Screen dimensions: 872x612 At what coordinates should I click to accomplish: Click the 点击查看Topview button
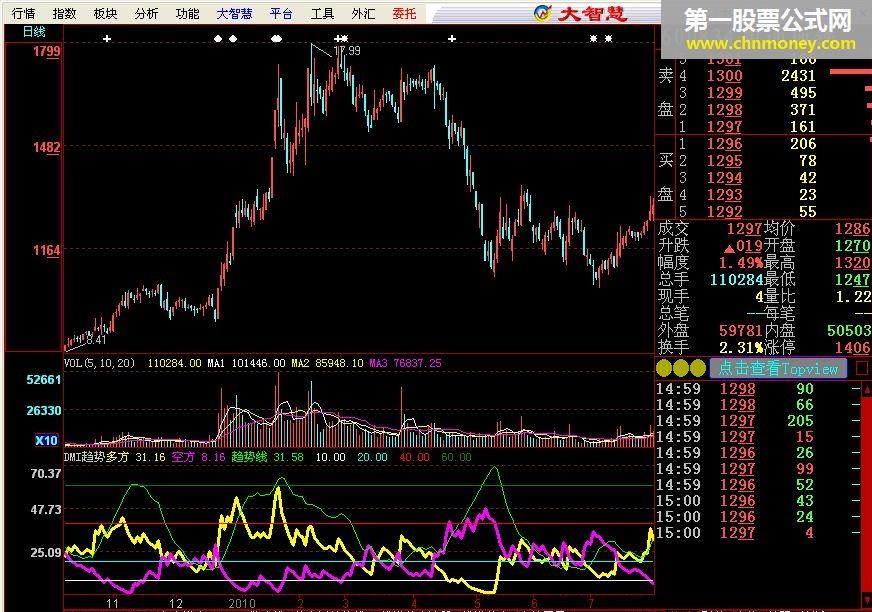778,368
